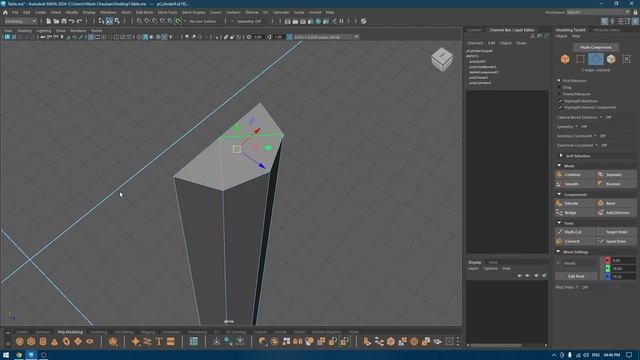640x360 pixels.
Task: Switch to Poly Modeling shelf tab
Action: pos(70,332)
